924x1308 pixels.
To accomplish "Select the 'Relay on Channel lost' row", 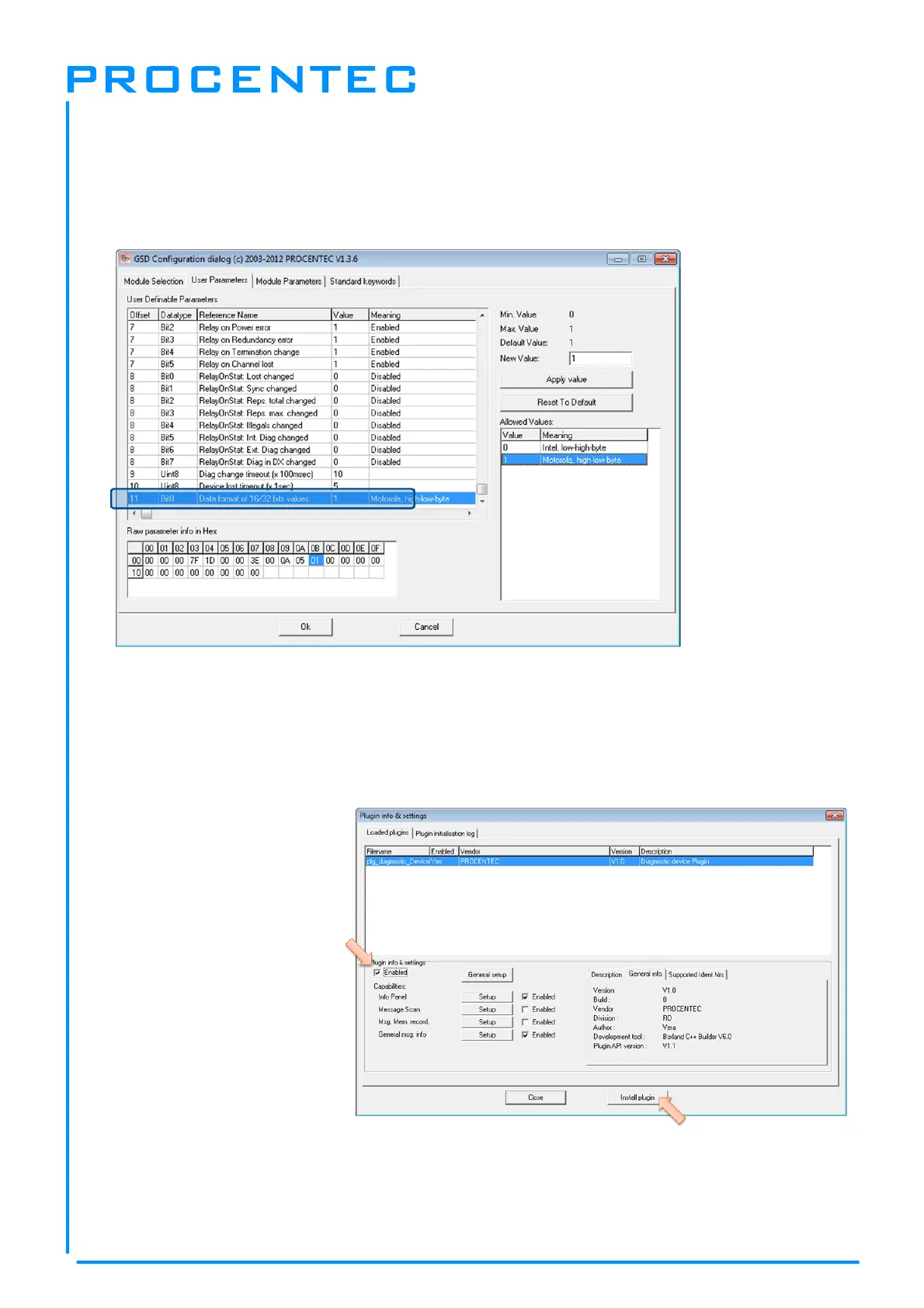I will point(301,364).
